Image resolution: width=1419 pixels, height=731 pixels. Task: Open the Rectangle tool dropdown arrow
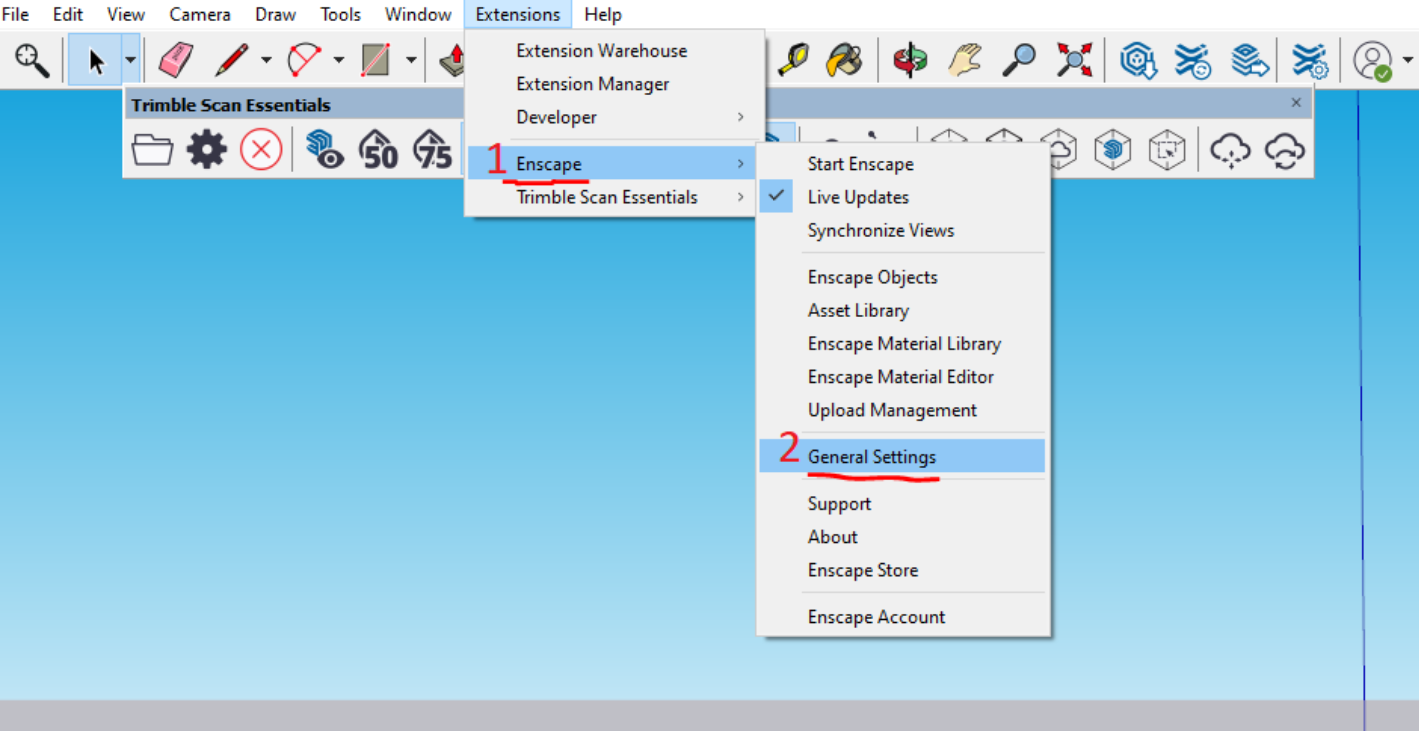[x=411, y=60]
